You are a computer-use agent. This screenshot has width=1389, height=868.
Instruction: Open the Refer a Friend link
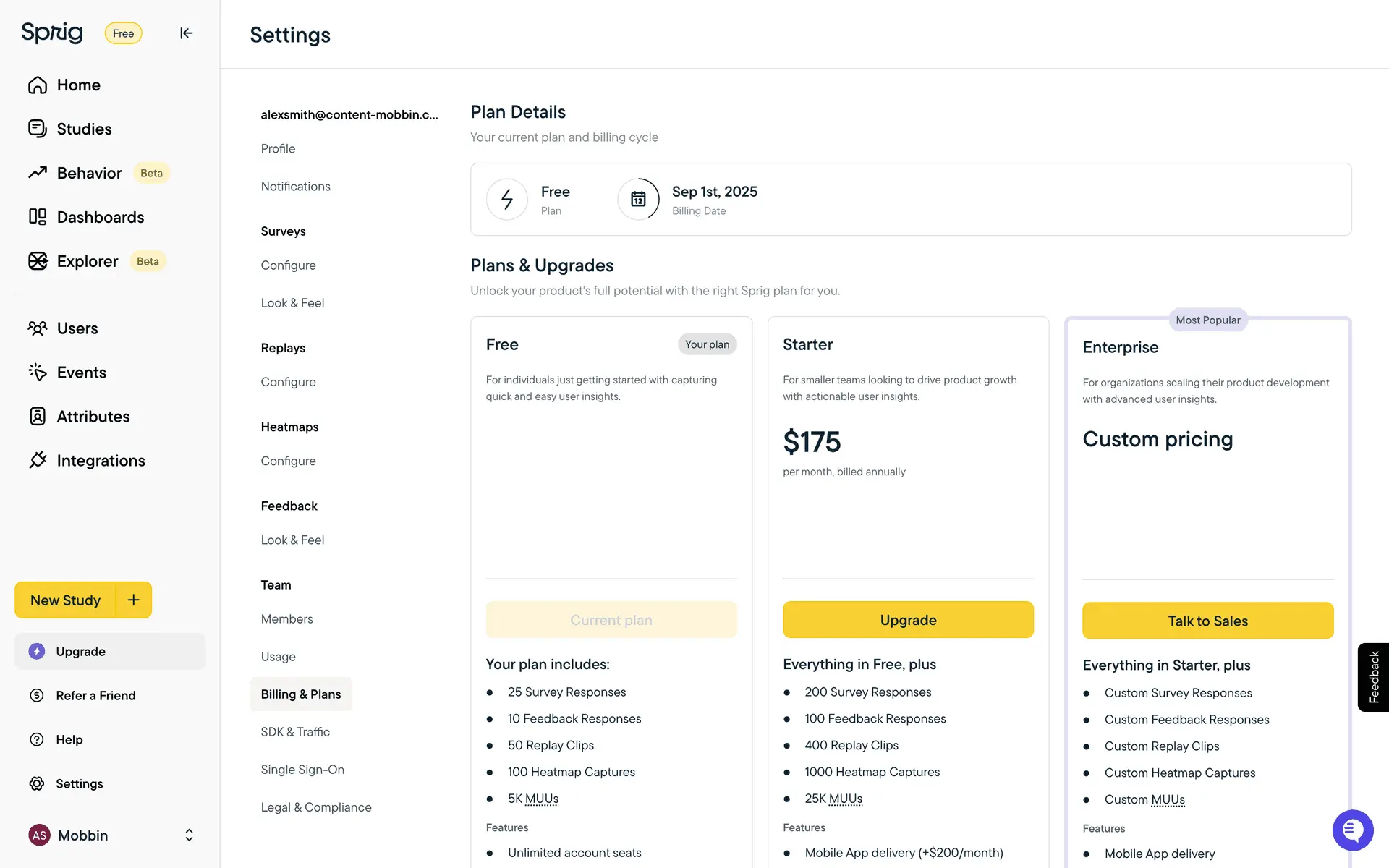click(x=95, y=696)
